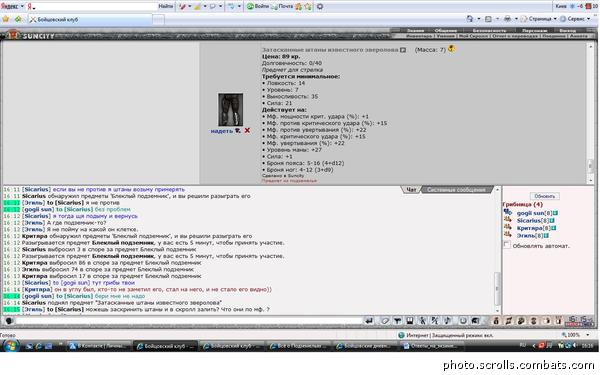Image resolution: width=600 pixels, height=375 pixels.
Task: Click the send message arrow icon in chat bar
Action: click(x=368, y=321)
